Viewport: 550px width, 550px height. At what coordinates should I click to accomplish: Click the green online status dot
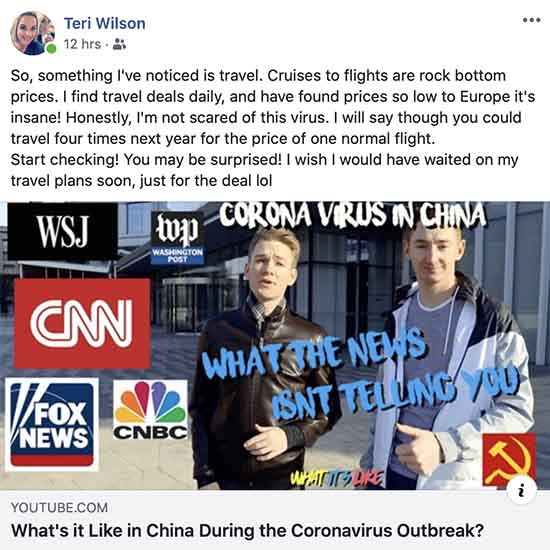click(51, 48)
